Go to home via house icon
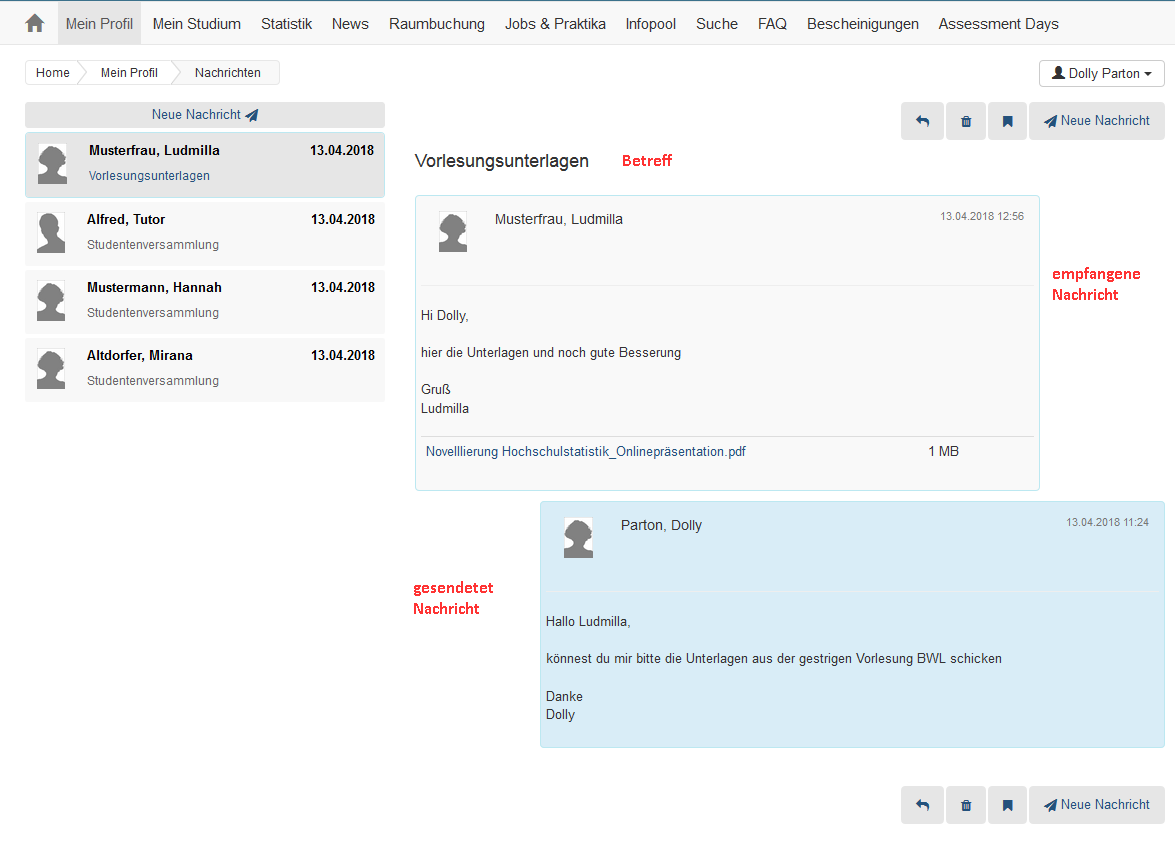 pyautogui.click(x=34, y=23)
